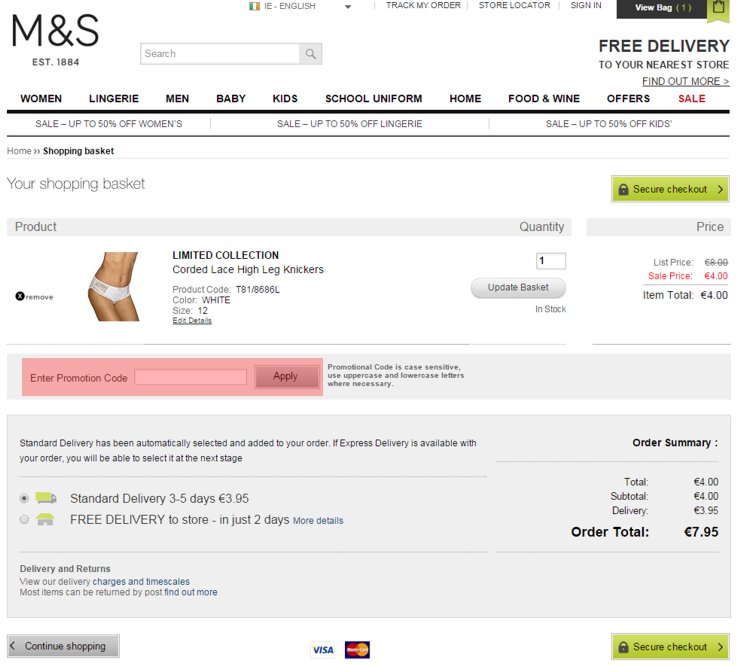Click the M&S logo
This screenshot has width=740, height=667.
(55, 40)
